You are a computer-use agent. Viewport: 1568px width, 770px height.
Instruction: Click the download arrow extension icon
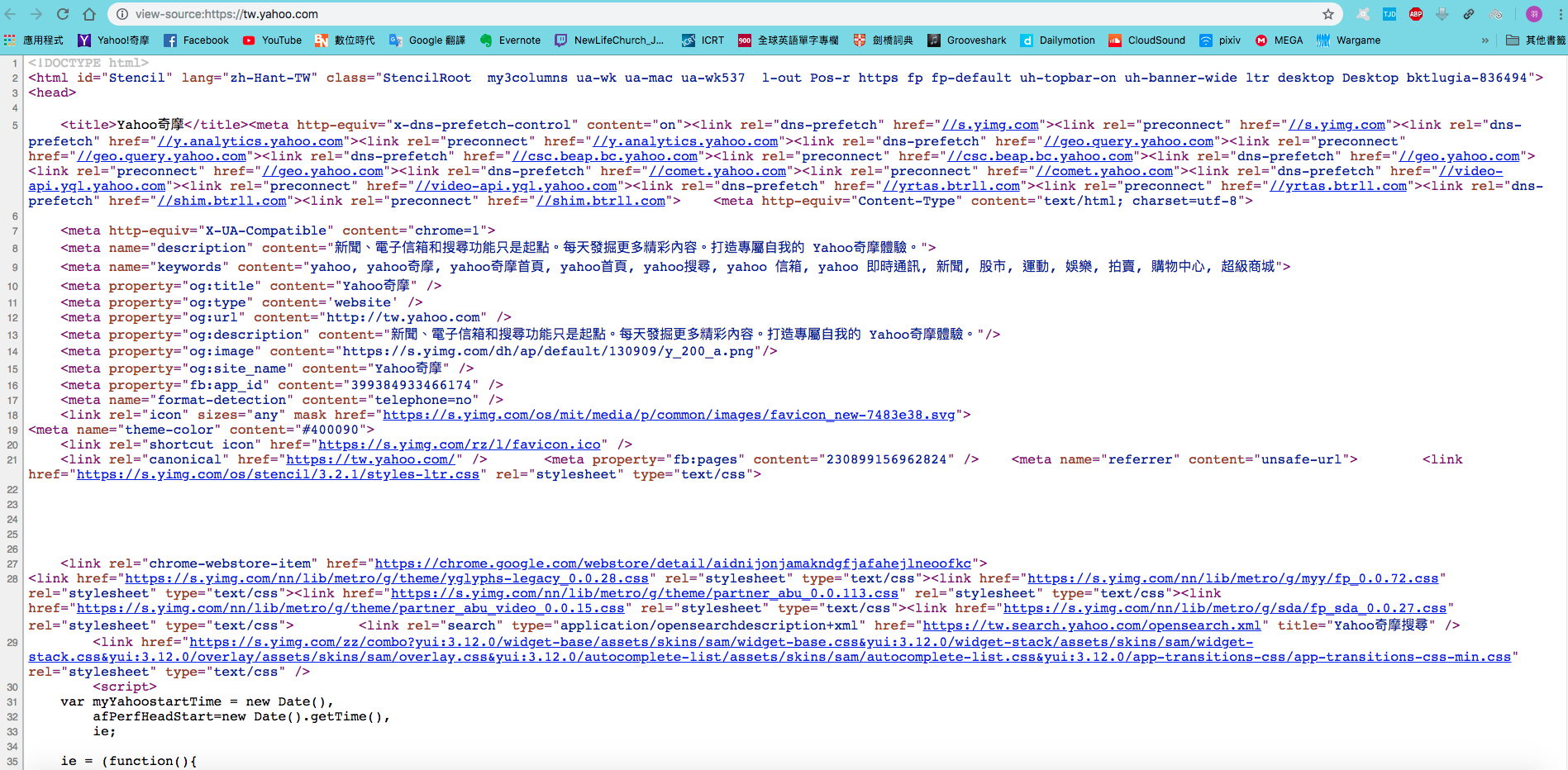pyautogui.click(x=1442, y=14)
